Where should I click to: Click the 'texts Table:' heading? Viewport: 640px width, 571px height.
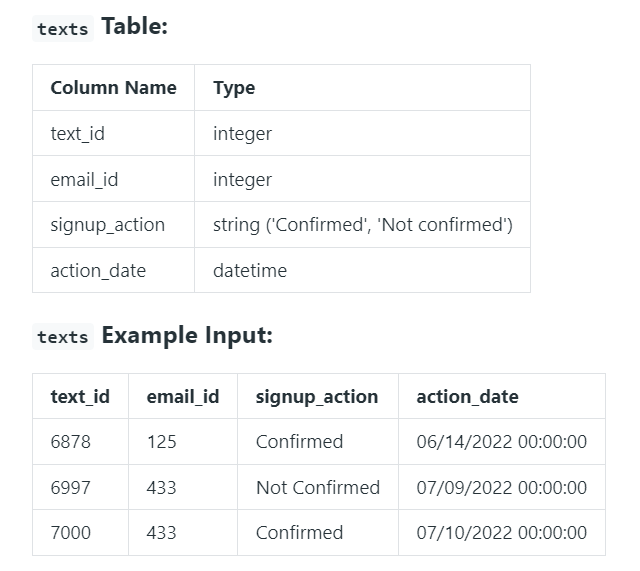pos(100,27)
